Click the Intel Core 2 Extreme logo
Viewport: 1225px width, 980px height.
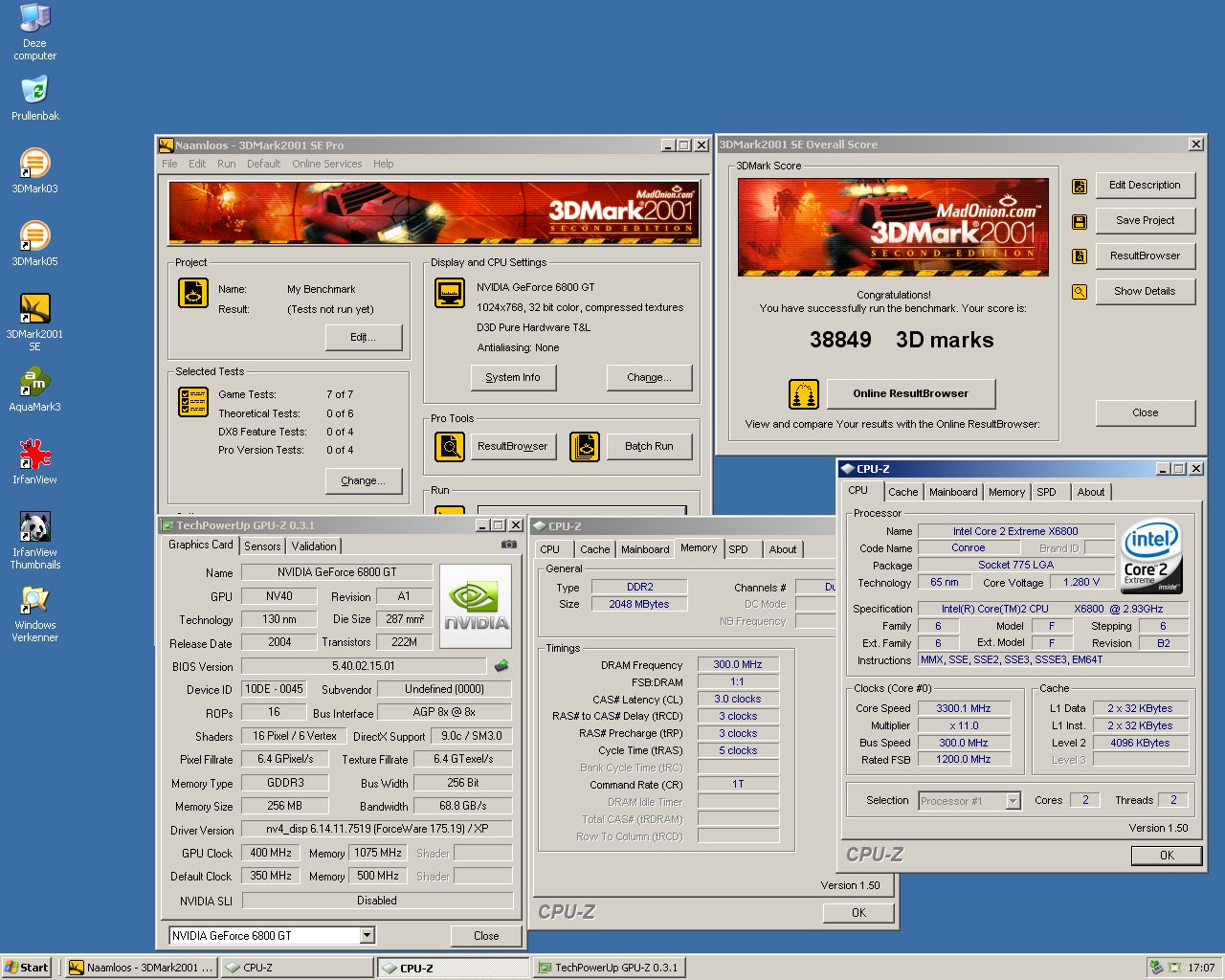coord(1151,556)
